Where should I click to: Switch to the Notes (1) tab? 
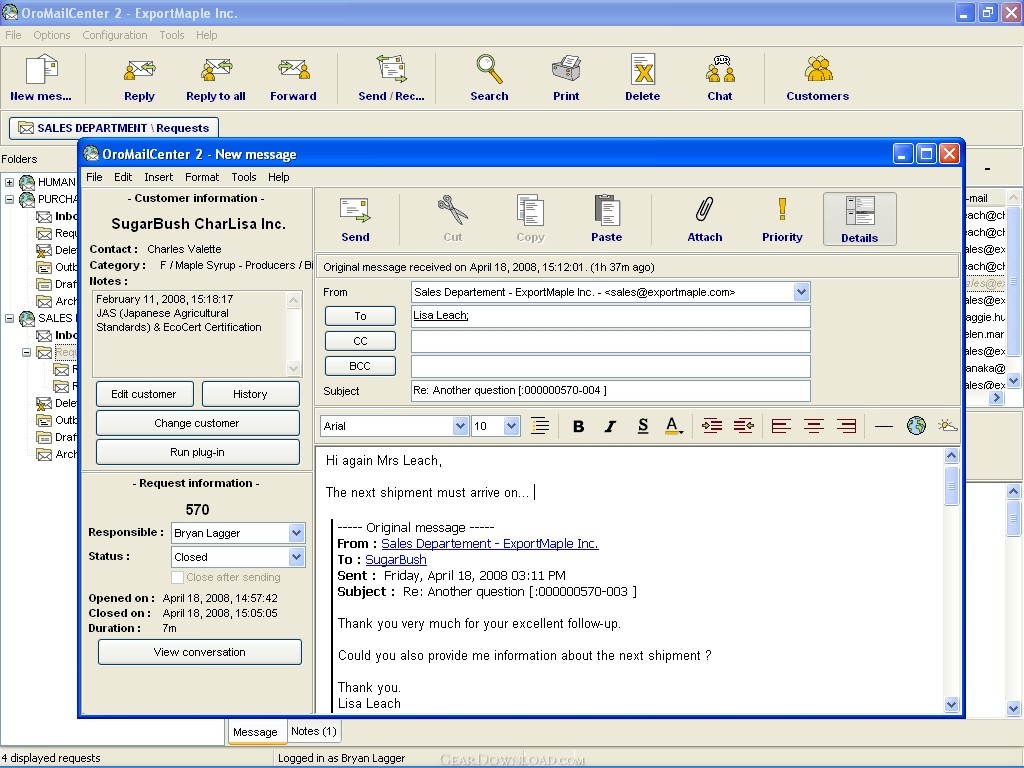pyautogui.click(x=314, y=731)
